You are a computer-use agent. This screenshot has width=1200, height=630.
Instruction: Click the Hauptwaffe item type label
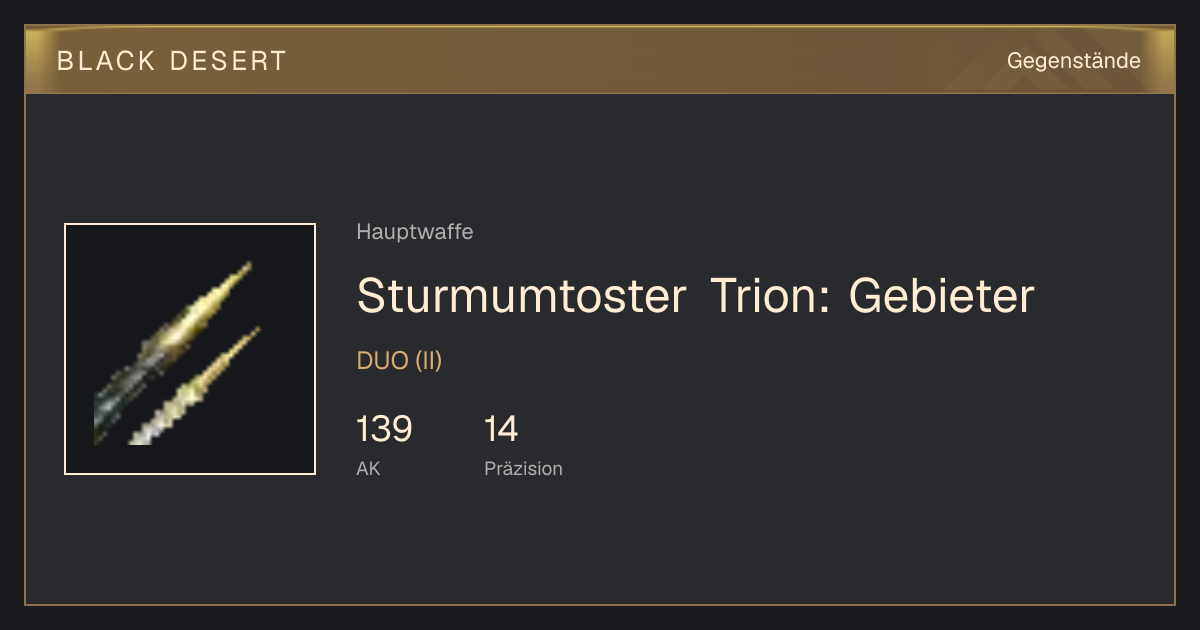[x=415, y=232]
